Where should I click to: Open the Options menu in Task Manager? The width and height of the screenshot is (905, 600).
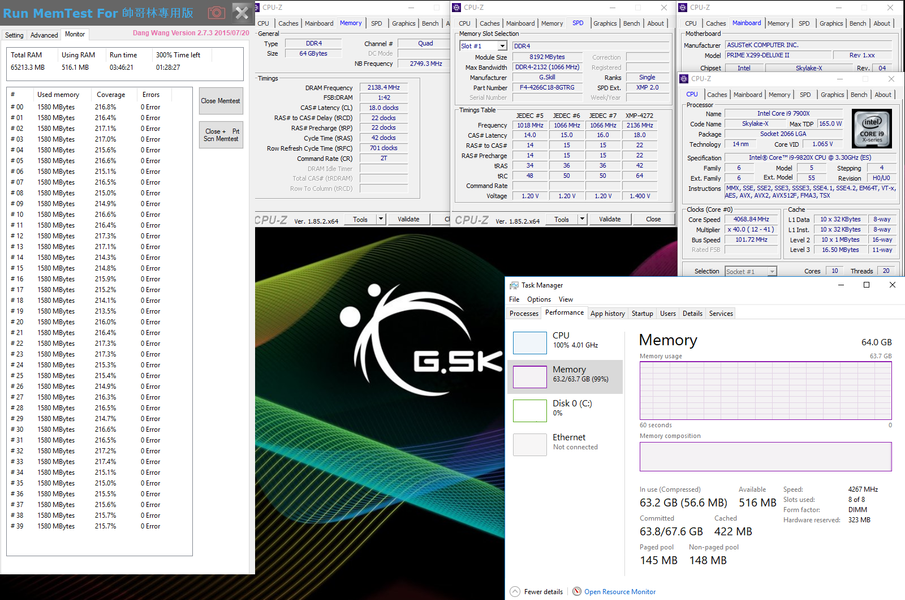click(539, 299)
